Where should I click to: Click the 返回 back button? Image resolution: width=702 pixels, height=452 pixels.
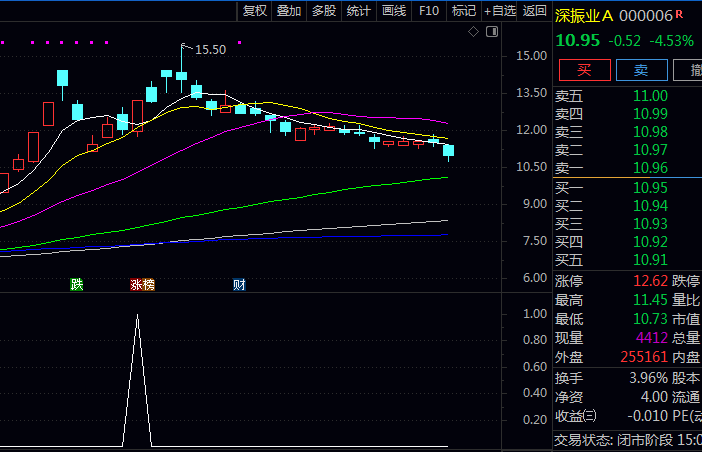pos(535,10)
